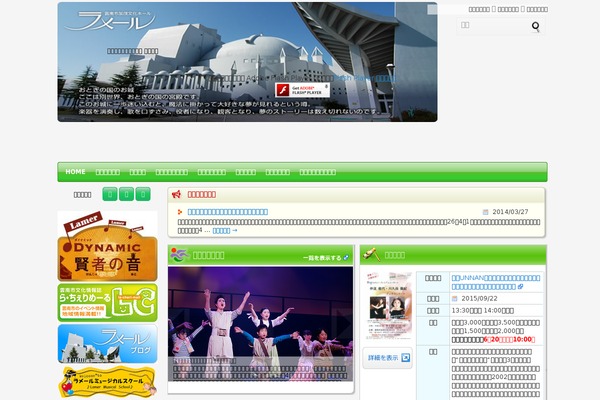Image resolution: width=600 pixels, height=400 pixels.
Task: Select the 13:30 / 14:00 time cell
Action: tap(496, 310)
